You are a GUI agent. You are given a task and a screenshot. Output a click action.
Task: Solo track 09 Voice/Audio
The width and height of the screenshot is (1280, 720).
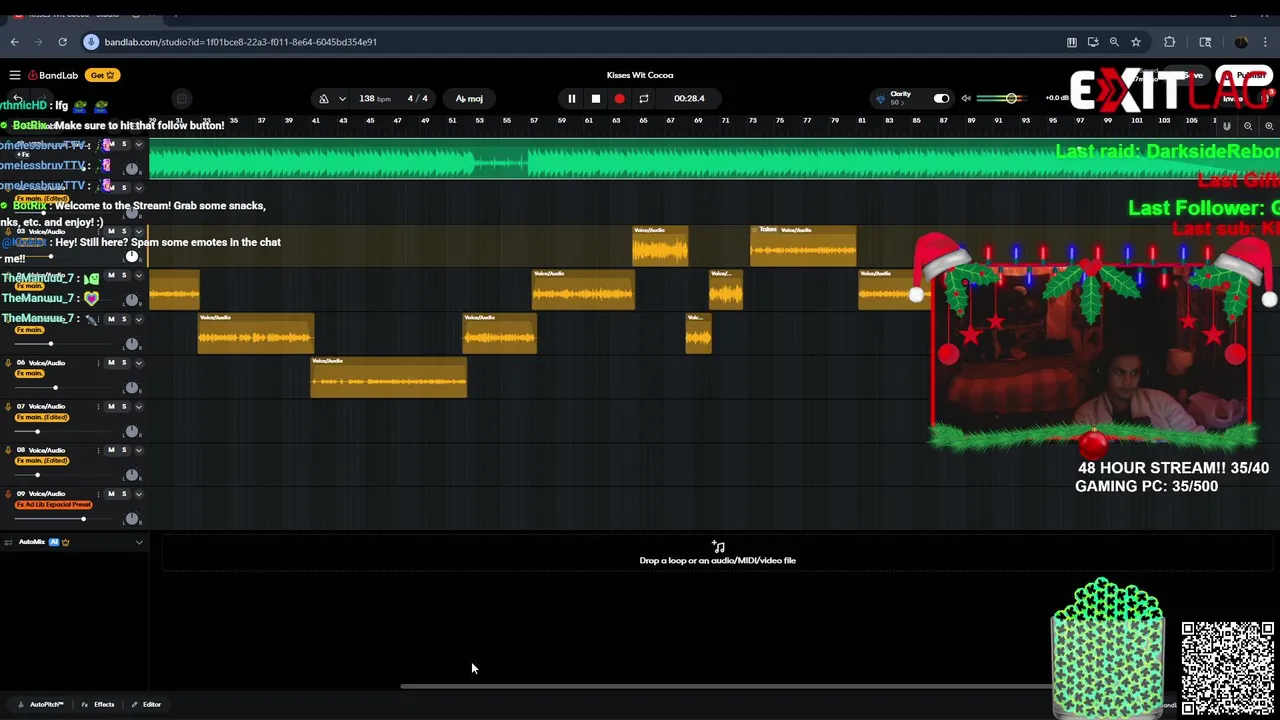click(124, 494)
